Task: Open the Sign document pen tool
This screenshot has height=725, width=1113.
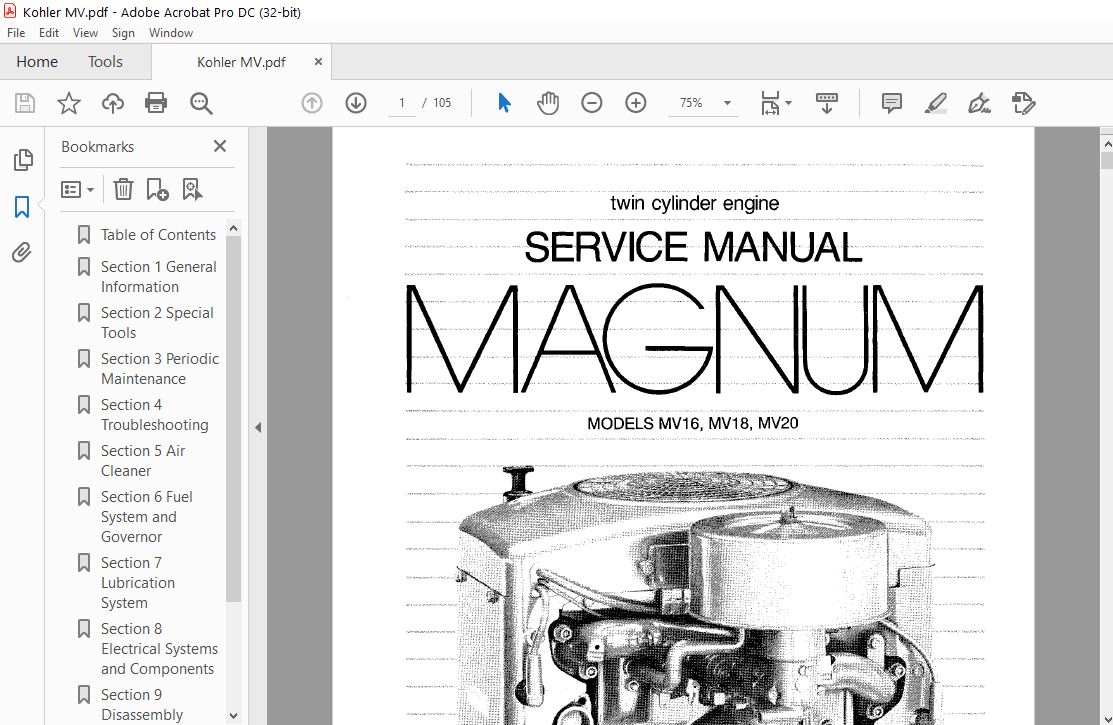Action: 980,103
